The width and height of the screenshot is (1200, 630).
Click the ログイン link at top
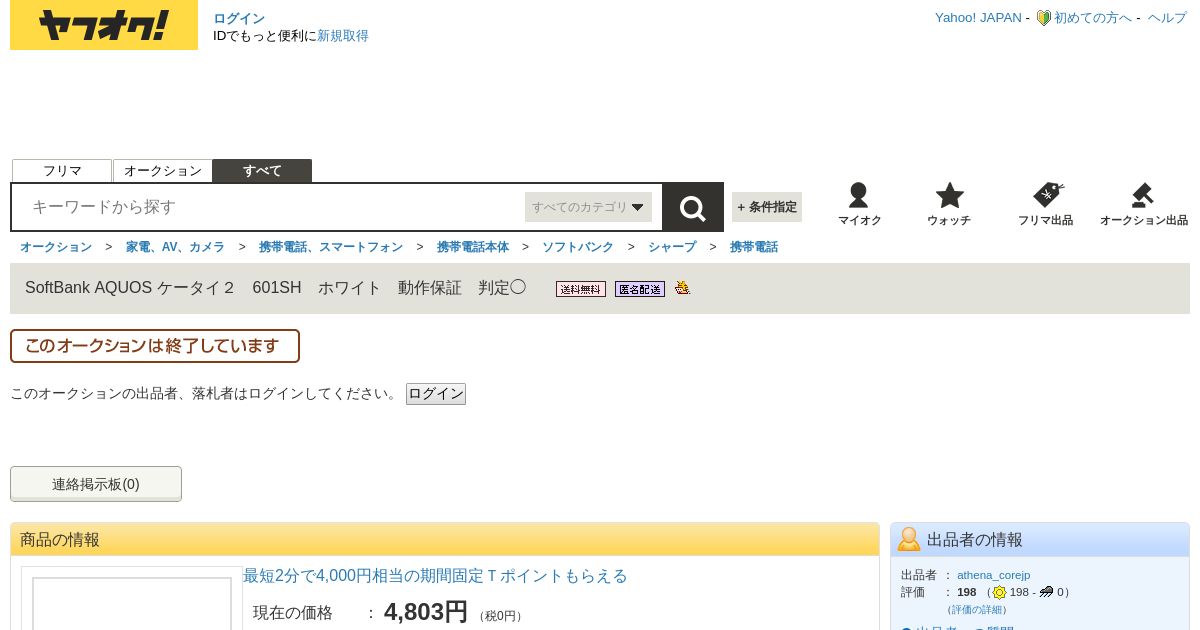239,18
